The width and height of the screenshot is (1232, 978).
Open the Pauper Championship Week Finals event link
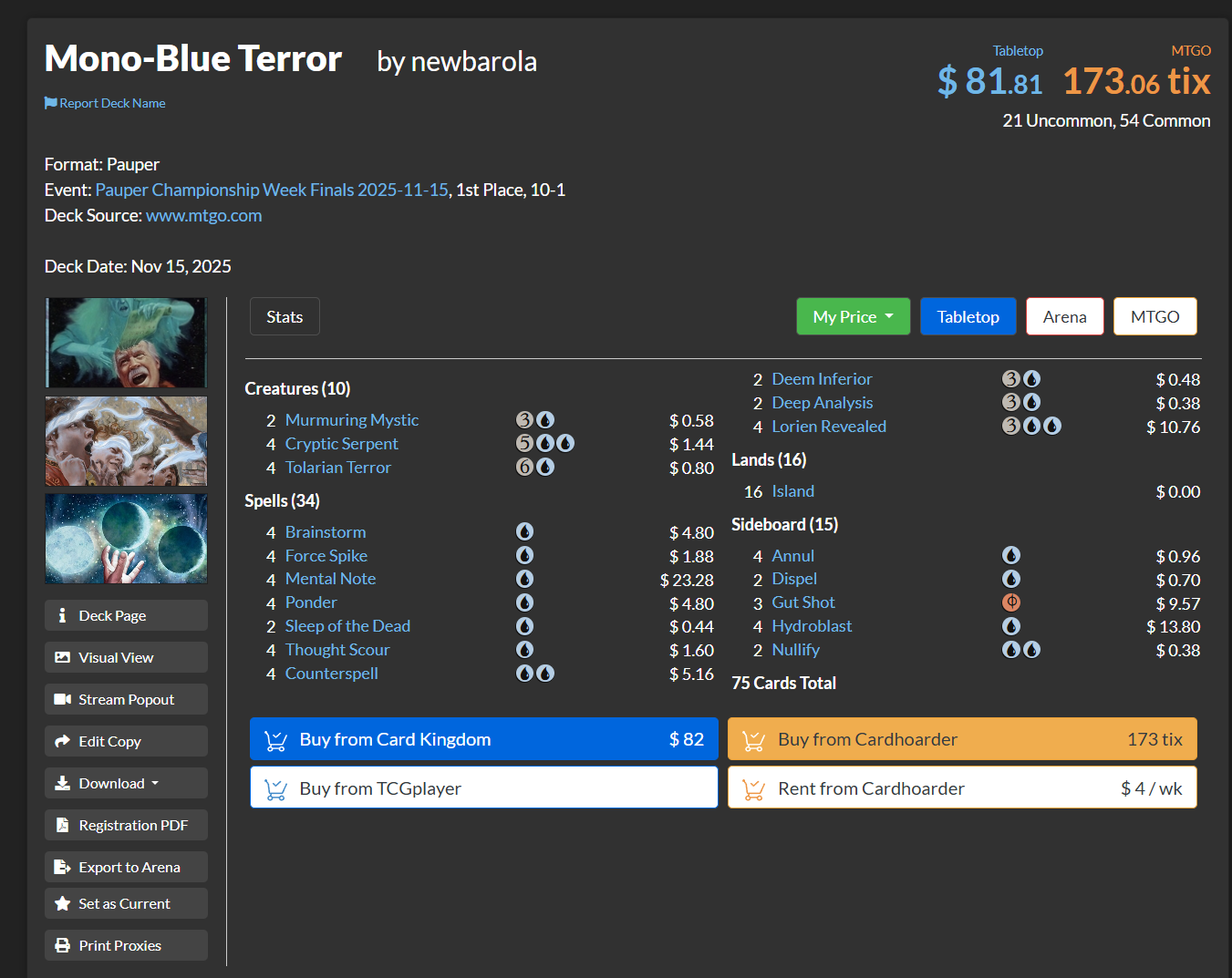pos(272,190)
